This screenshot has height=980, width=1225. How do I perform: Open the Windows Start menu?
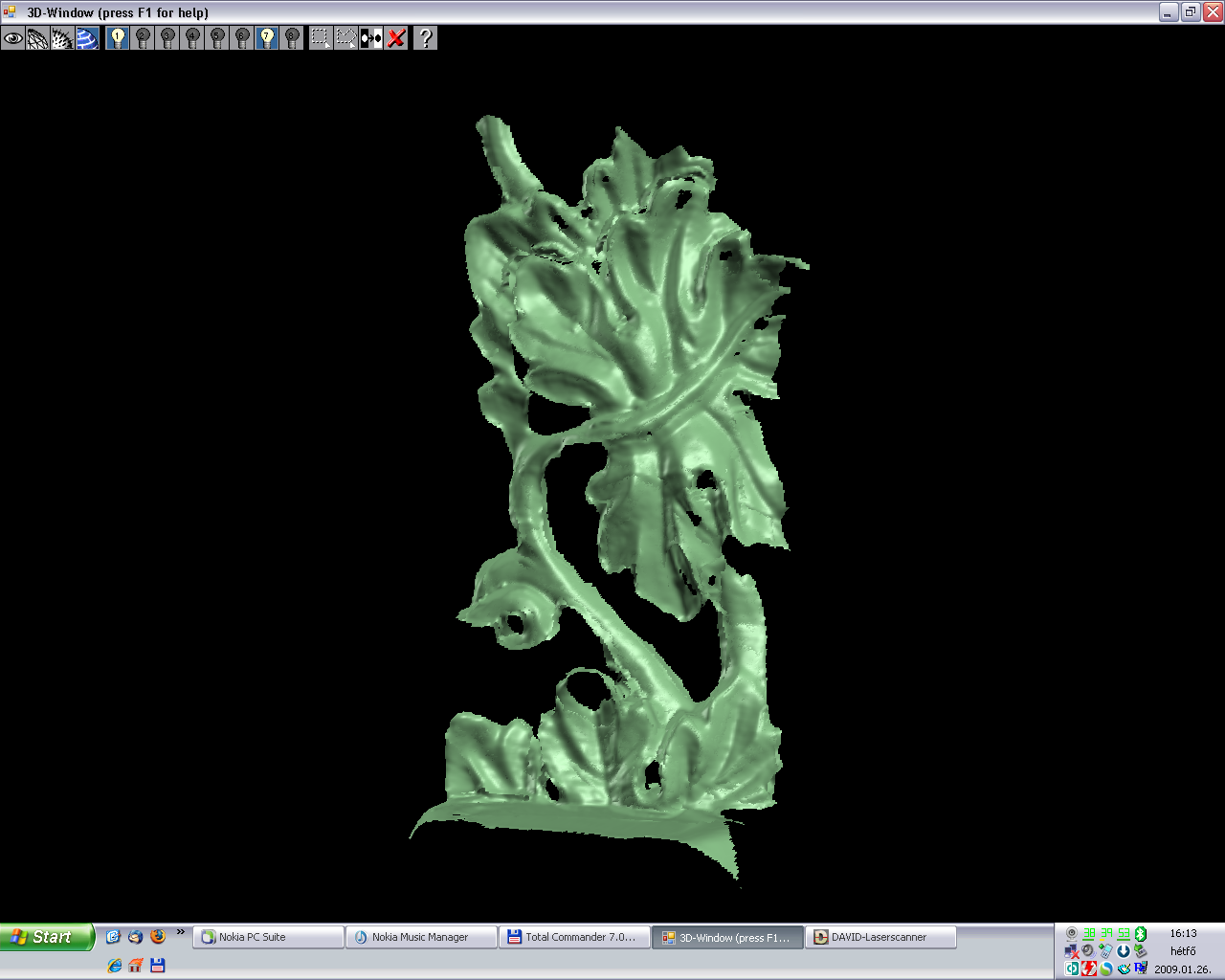46,937
